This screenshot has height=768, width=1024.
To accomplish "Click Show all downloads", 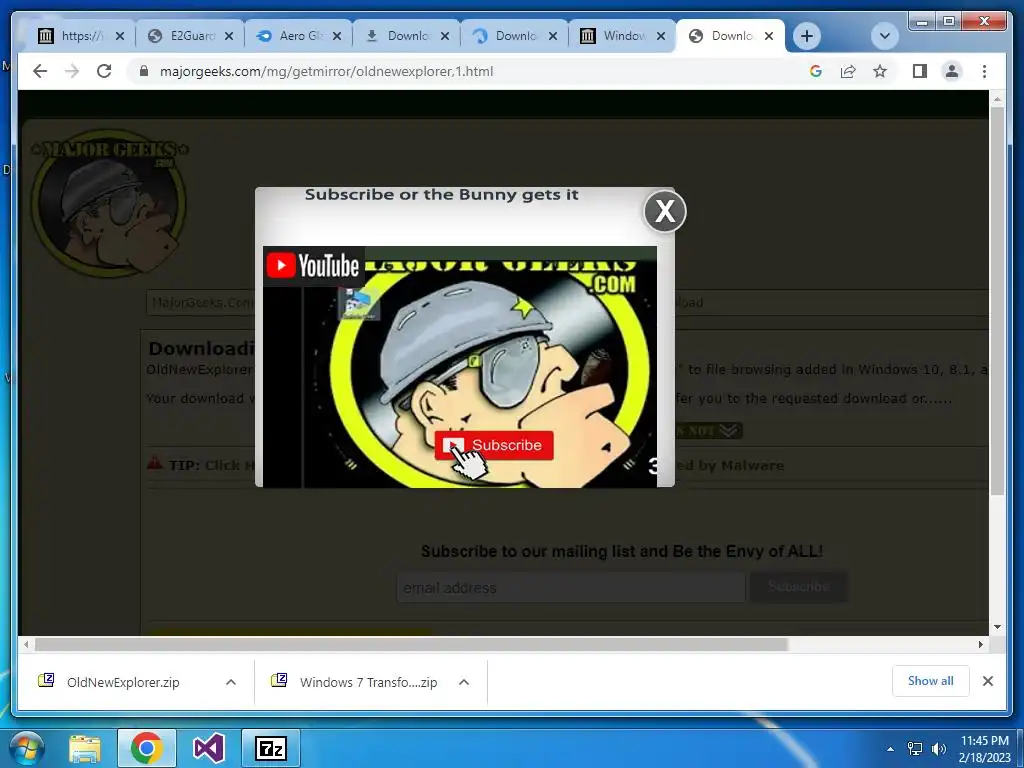I will [931, 681].
